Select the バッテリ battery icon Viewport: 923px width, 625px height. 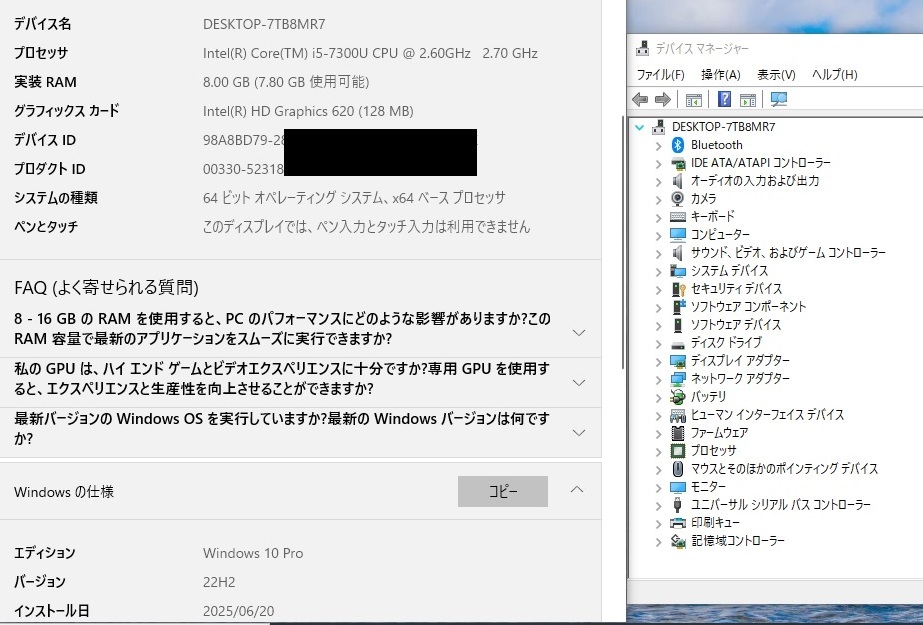[678, 397]
